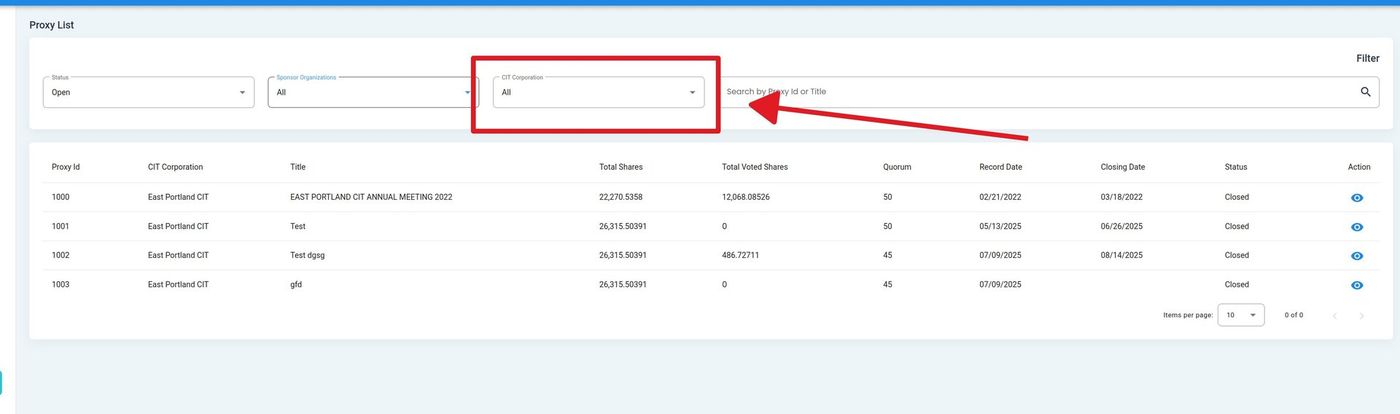Click the Record Date column header
This screenshot has height=414, width=1400.
1000,167
